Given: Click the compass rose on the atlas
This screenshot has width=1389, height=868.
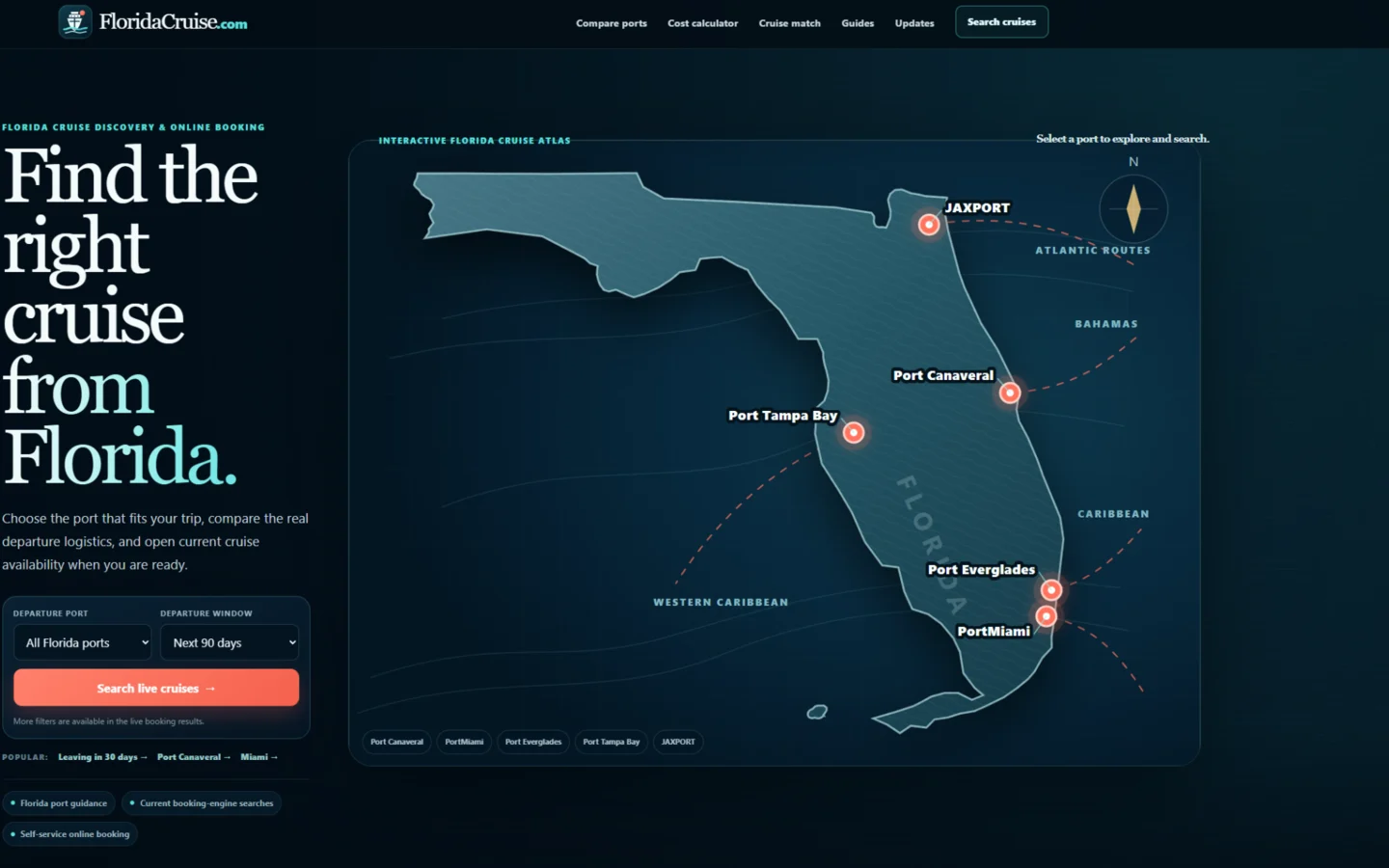Looking at the screenshot, I should click(x=1133, y=208).
